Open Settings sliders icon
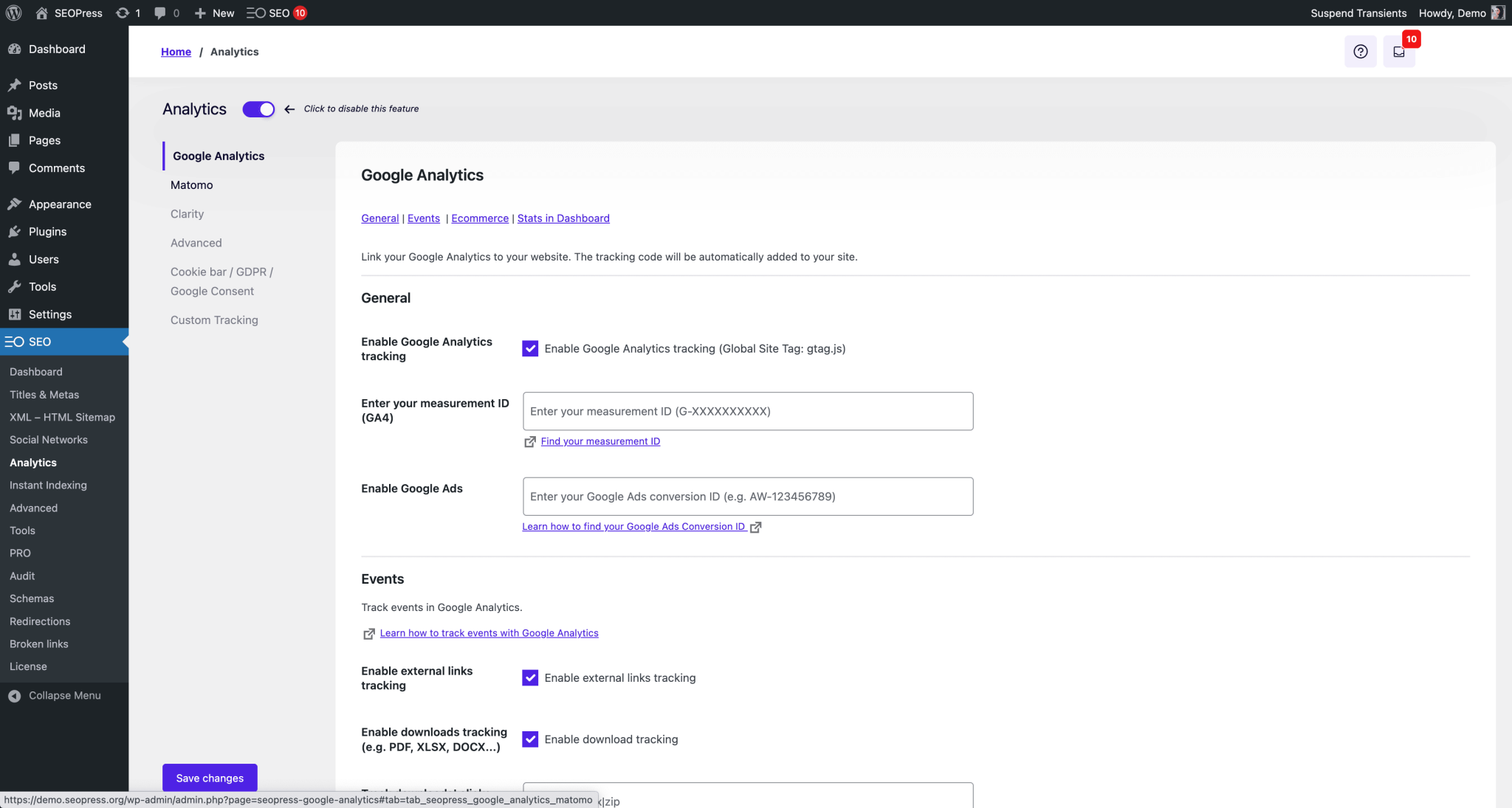Screen dimensions: 1512x808 [x=14, y=314]
